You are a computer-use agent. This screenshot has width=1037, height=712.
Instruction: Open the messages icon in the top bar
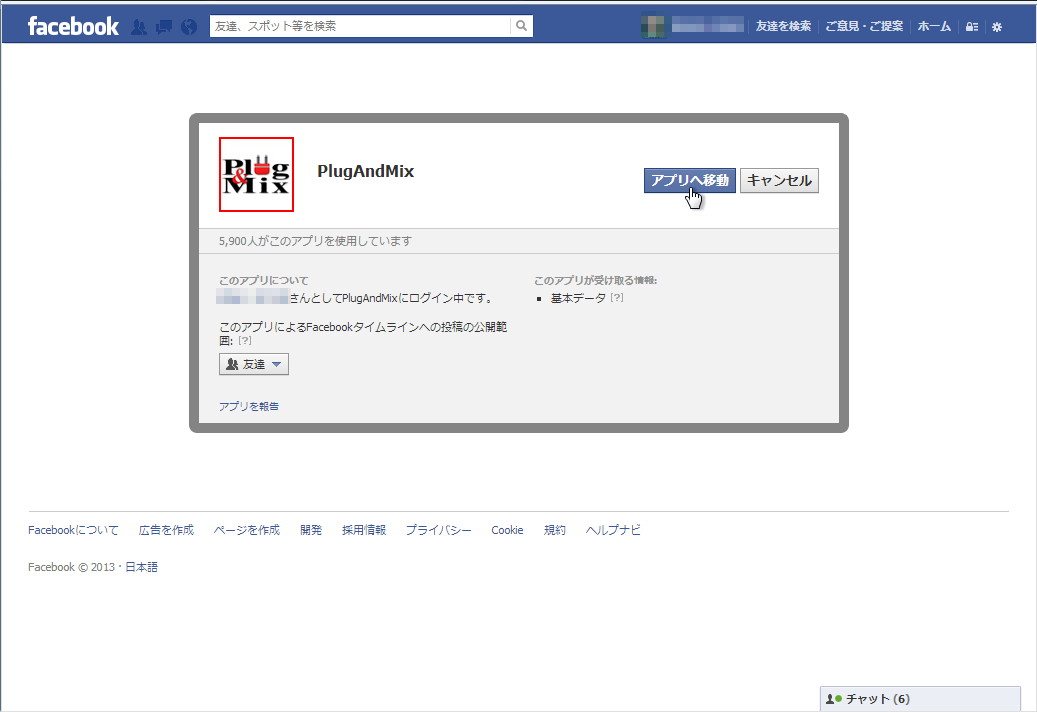163,27
